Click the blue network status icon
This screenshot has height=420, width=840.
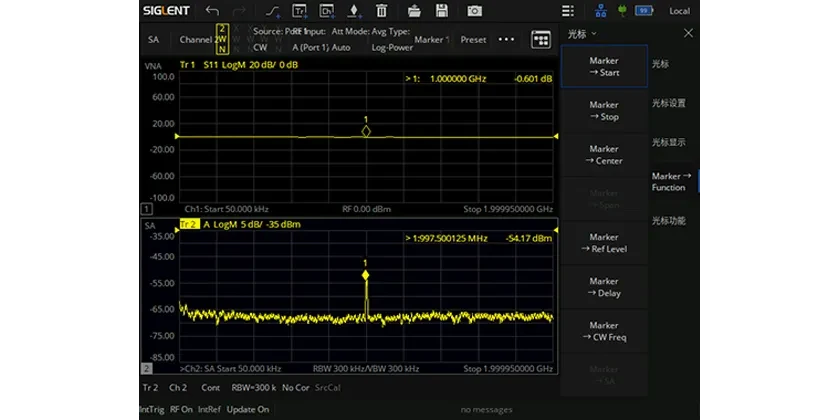[601, 11]
